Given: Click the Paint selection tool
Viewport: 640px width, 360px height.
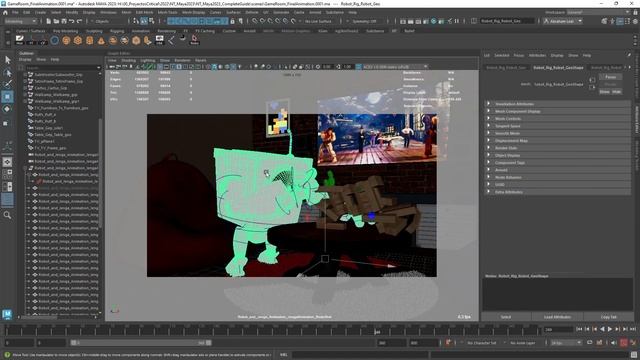Looking at the screenshot, I should [x=7, y=84].
